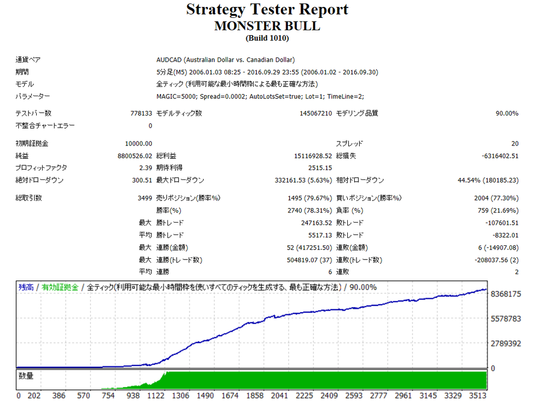This screenshot has width=540, height=402.
Task: Click the max drawdown value 332161.53 (5.63%)
Action: [x=303, y=180]
